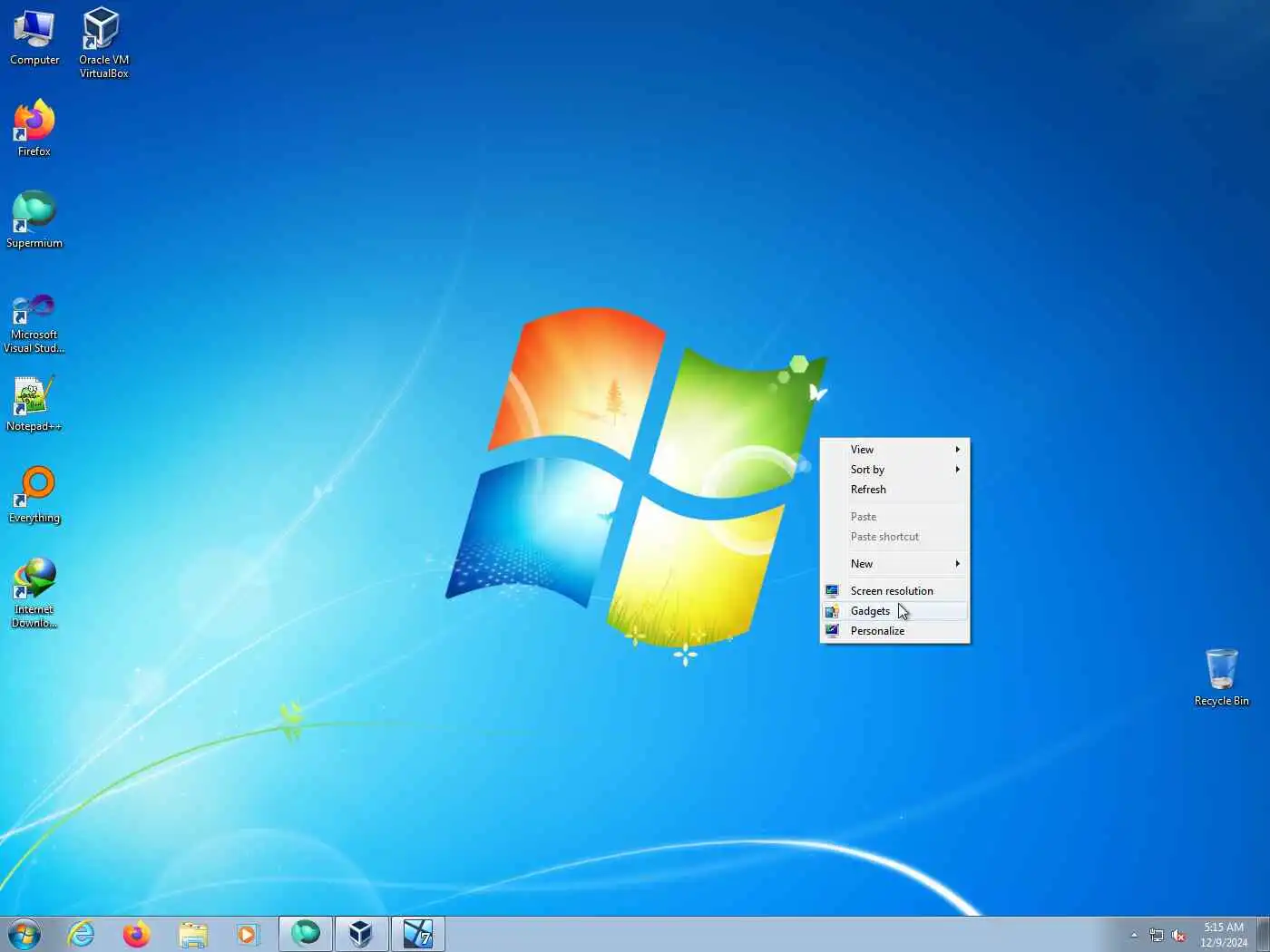Click the Gadgets menu icon
This screenshot has width=1270, height=952.
tap(832, 611)
